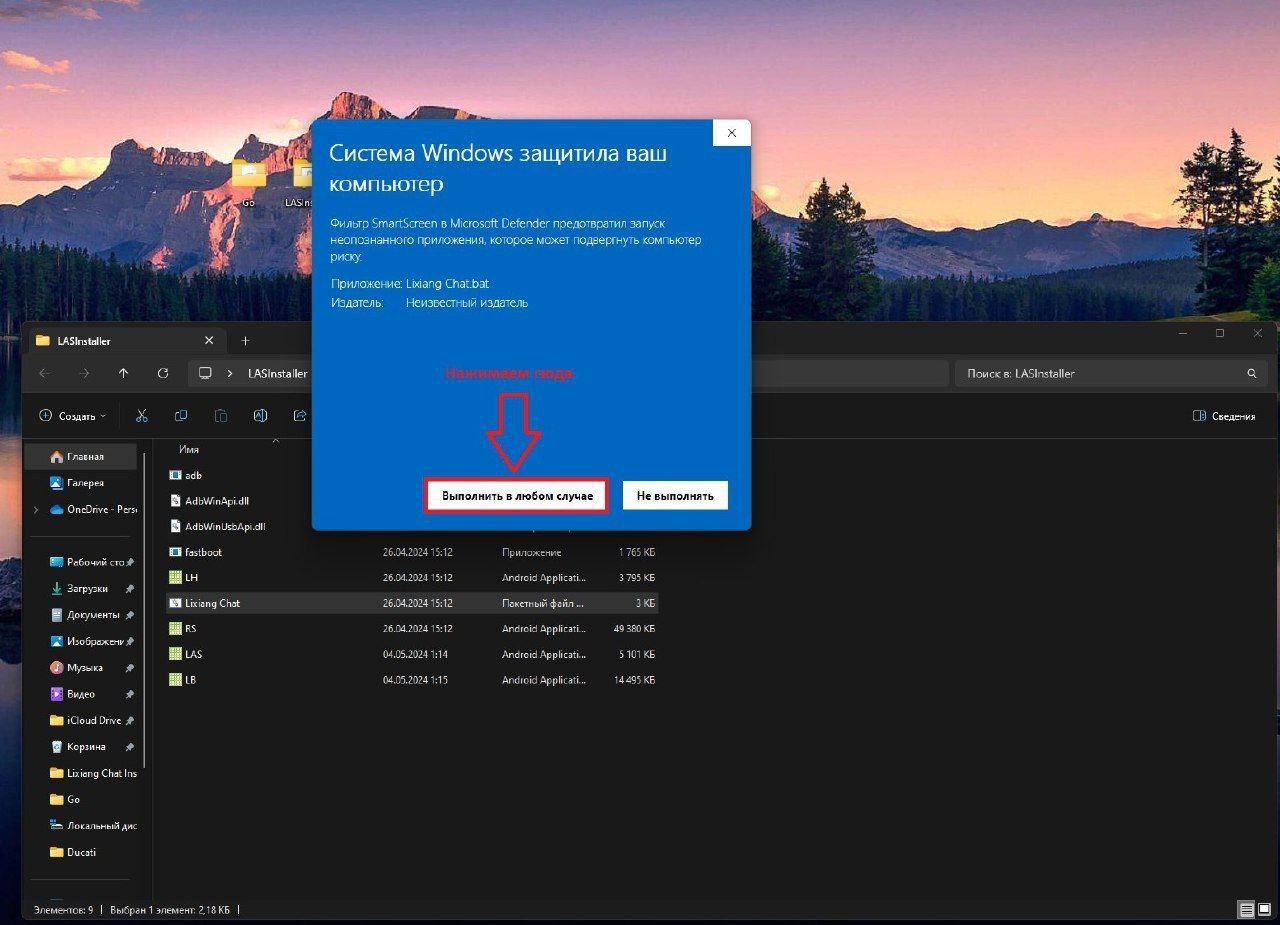Switch to large icons view in status bar
Screen dimensions: 1280x925
point(1265,910)
